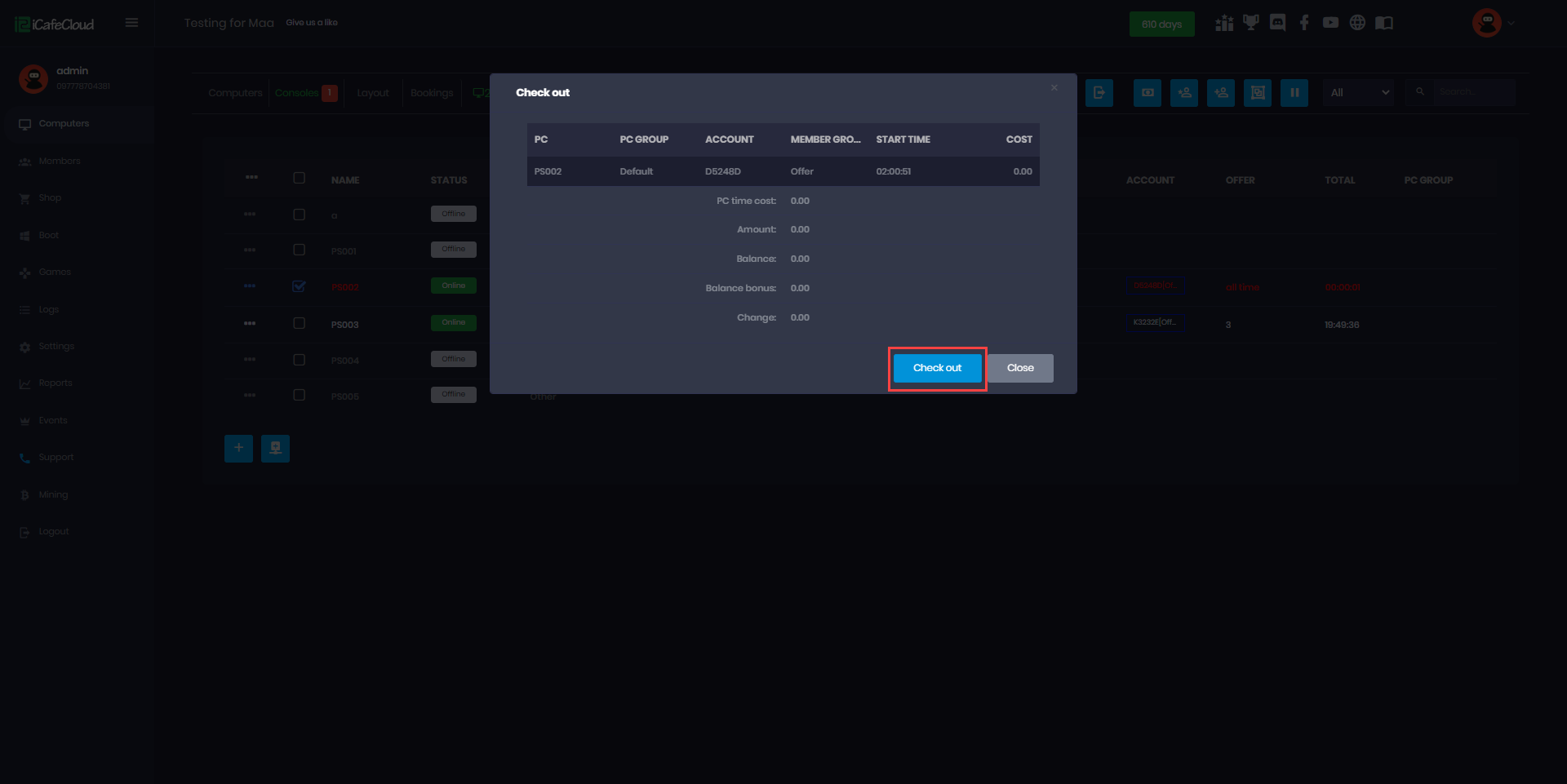Click the Give us a like link
This screenshot has width=1567, height=784.
312,23
